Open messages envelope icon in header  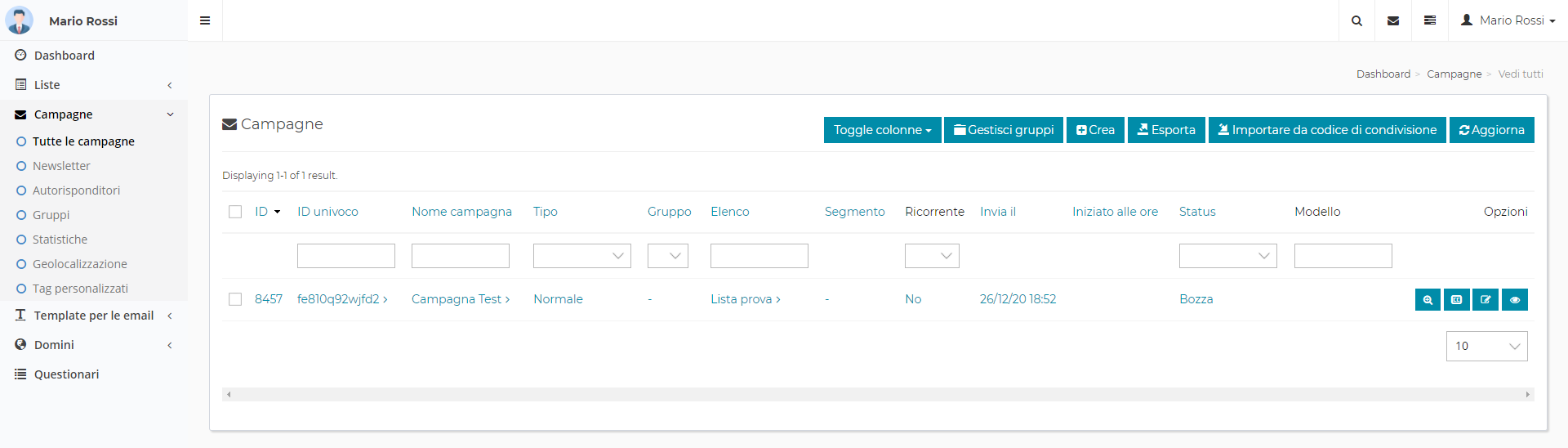click(x=1393, y=20)
